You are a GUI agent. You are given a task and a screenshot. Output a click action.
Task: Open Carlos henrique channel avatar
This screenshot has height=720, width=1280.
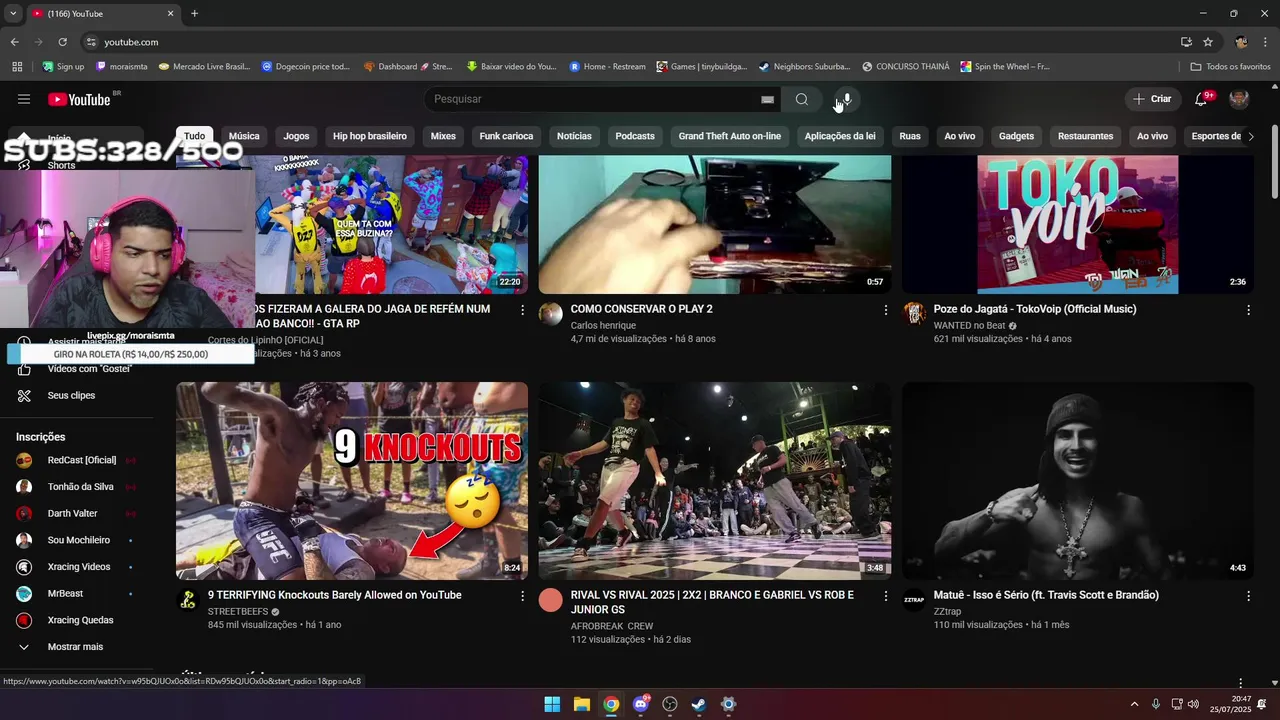[x=551, y=314]
